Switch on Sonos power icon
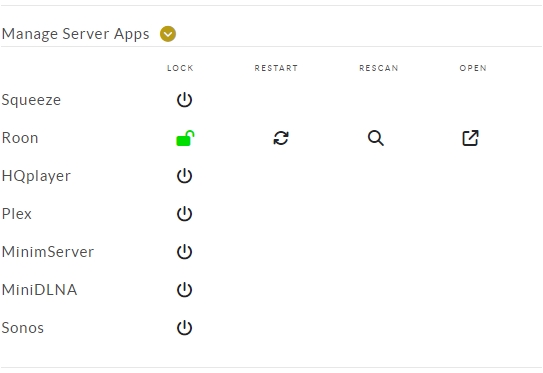The height and width of the screenshot is (373, 543). point(184,328)
